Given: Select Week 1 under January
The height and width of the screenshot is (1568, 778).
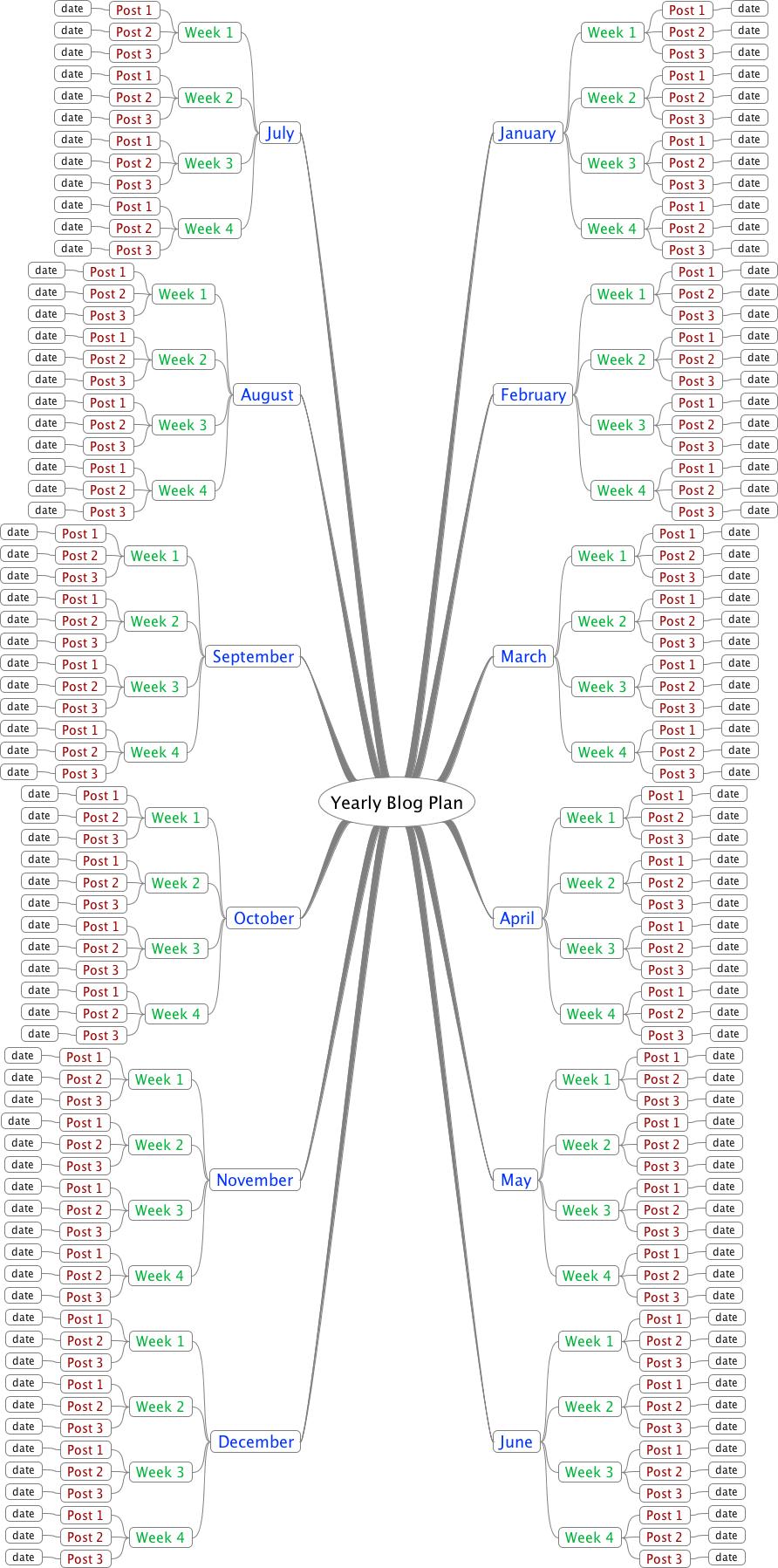Looking at the screenshot, I should 612,33.
